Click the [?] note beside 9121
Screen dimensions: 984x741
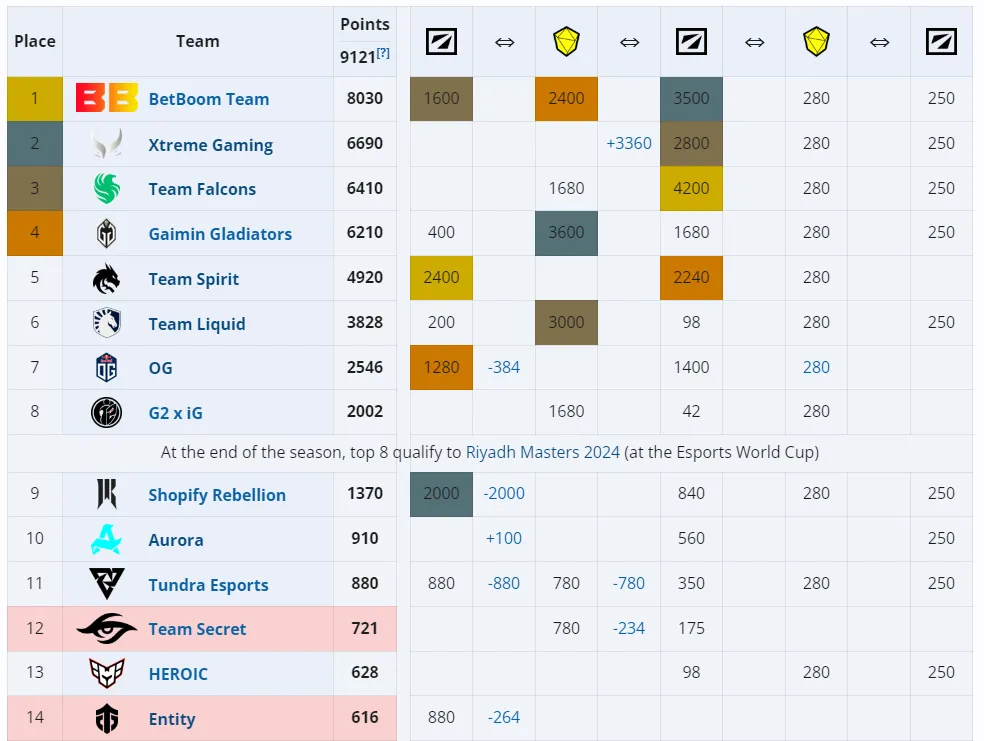pyautogui.click(x=383, y=53)
